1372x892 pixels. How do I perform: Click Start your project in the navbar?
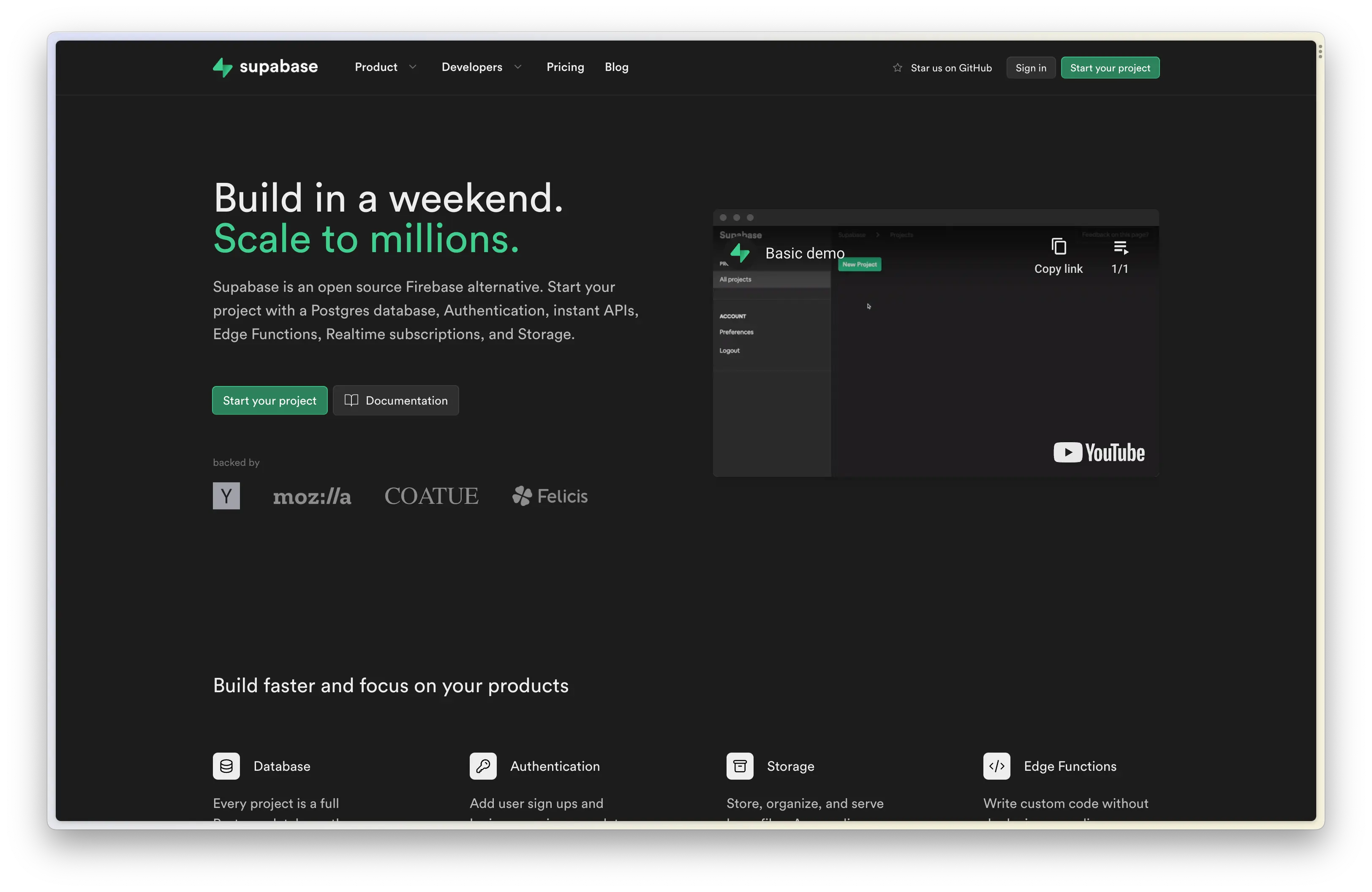click(1110, 68)
